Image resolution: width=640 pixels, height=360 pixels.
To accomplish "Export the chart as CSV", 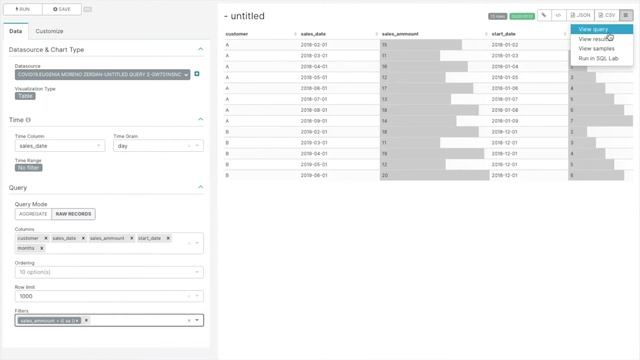I will pyautogui.click(x=607, y=15).
